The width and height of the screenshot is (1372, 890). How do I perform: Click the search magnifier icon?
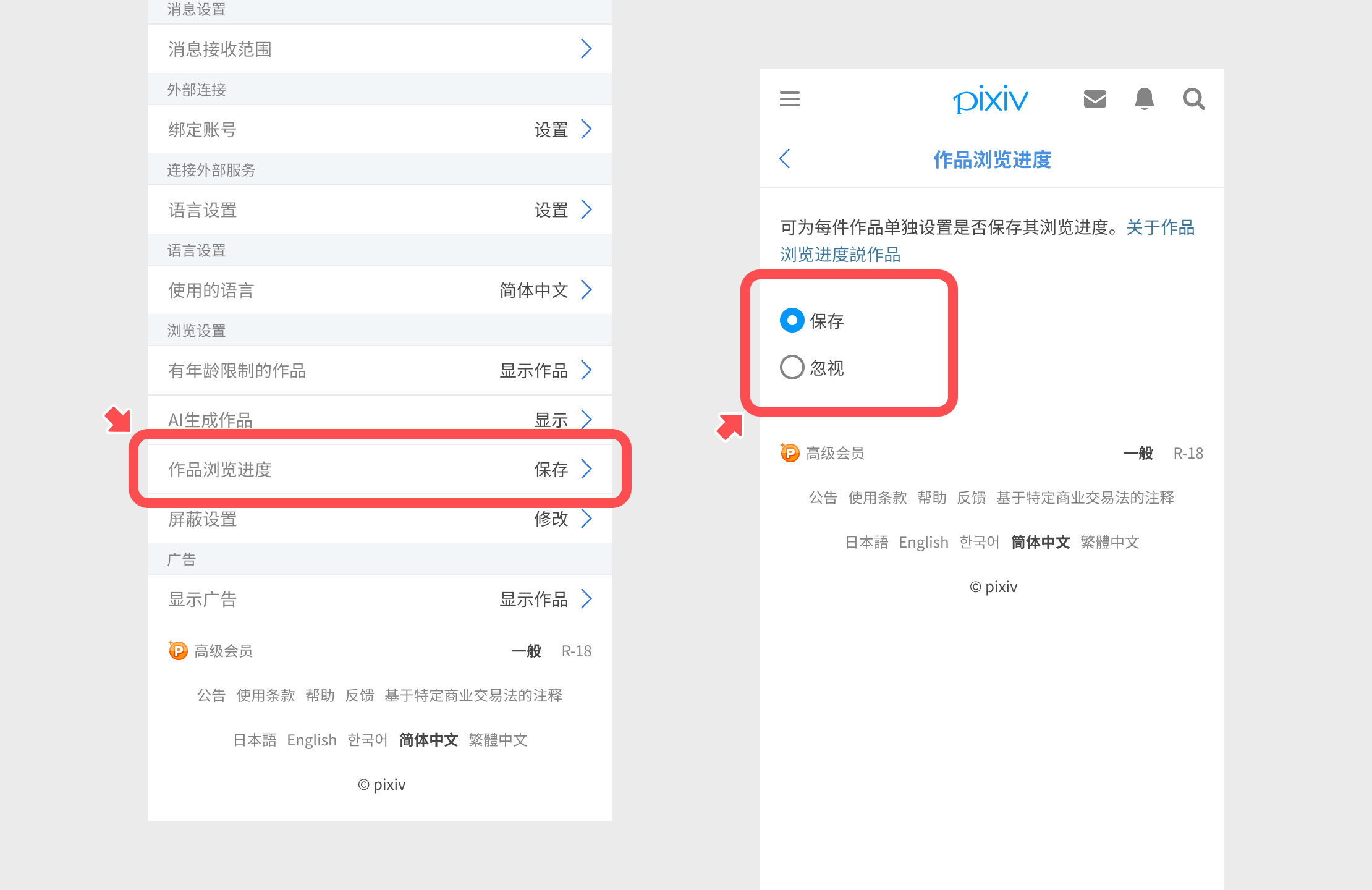[1193, 99]
